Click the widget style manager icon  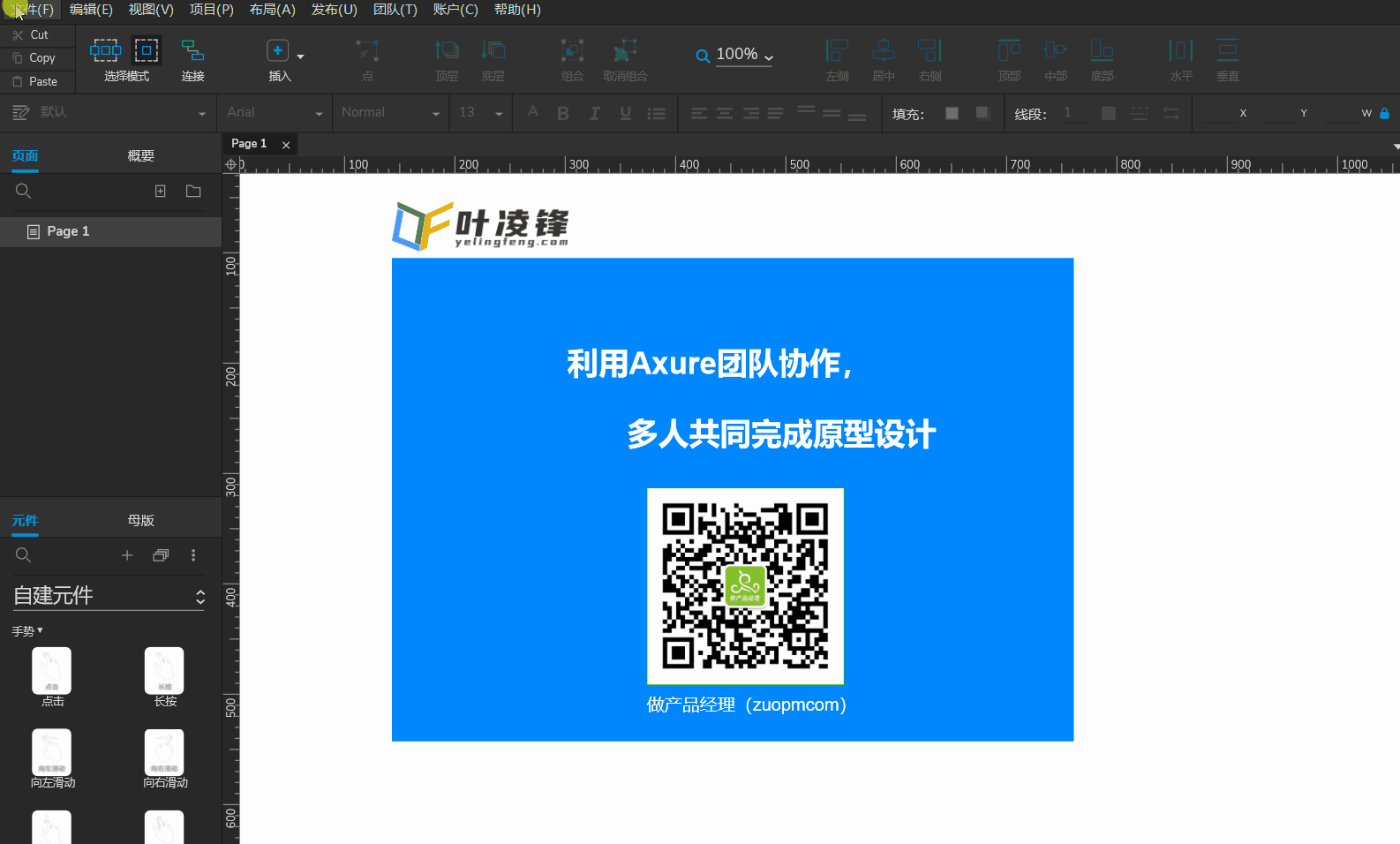pyautogui.click(x=20, y=112)
